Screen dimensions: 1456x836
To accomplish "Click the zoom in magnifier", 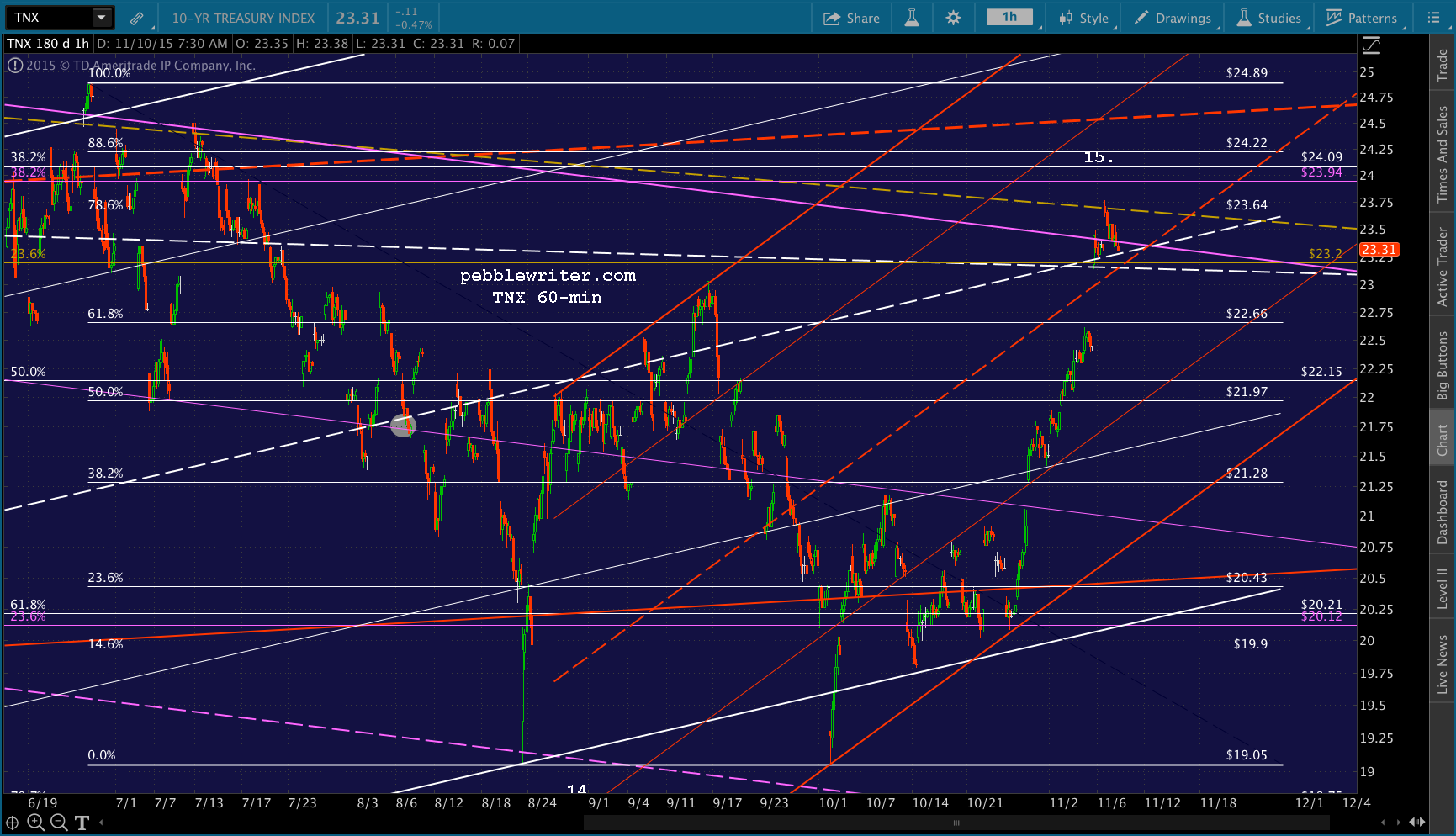I will [35, 823].
